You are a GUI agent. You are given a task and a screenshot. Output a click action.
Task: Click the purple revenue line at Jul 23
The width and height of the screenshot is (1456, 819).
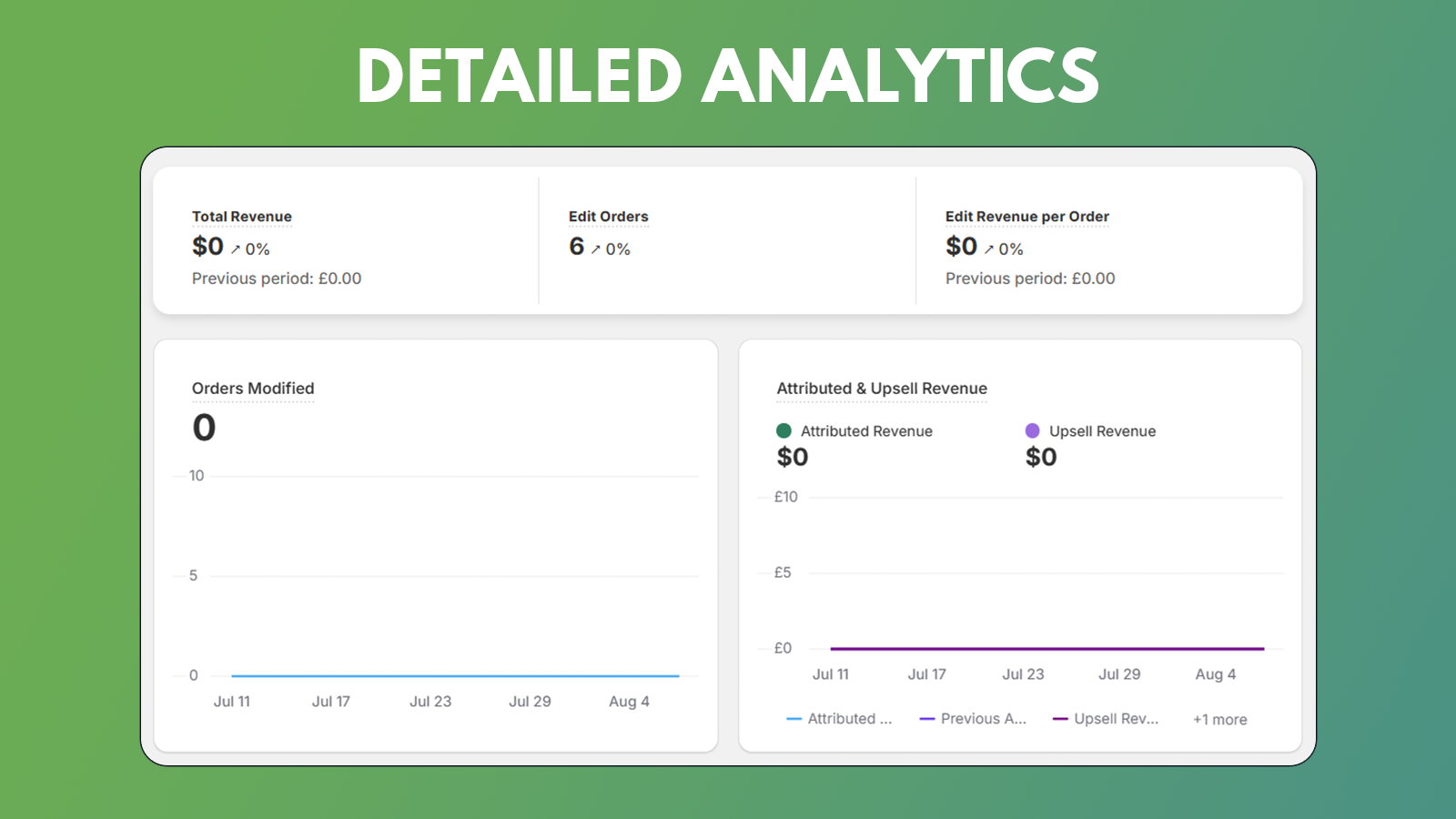click(x=1023, y=648)
